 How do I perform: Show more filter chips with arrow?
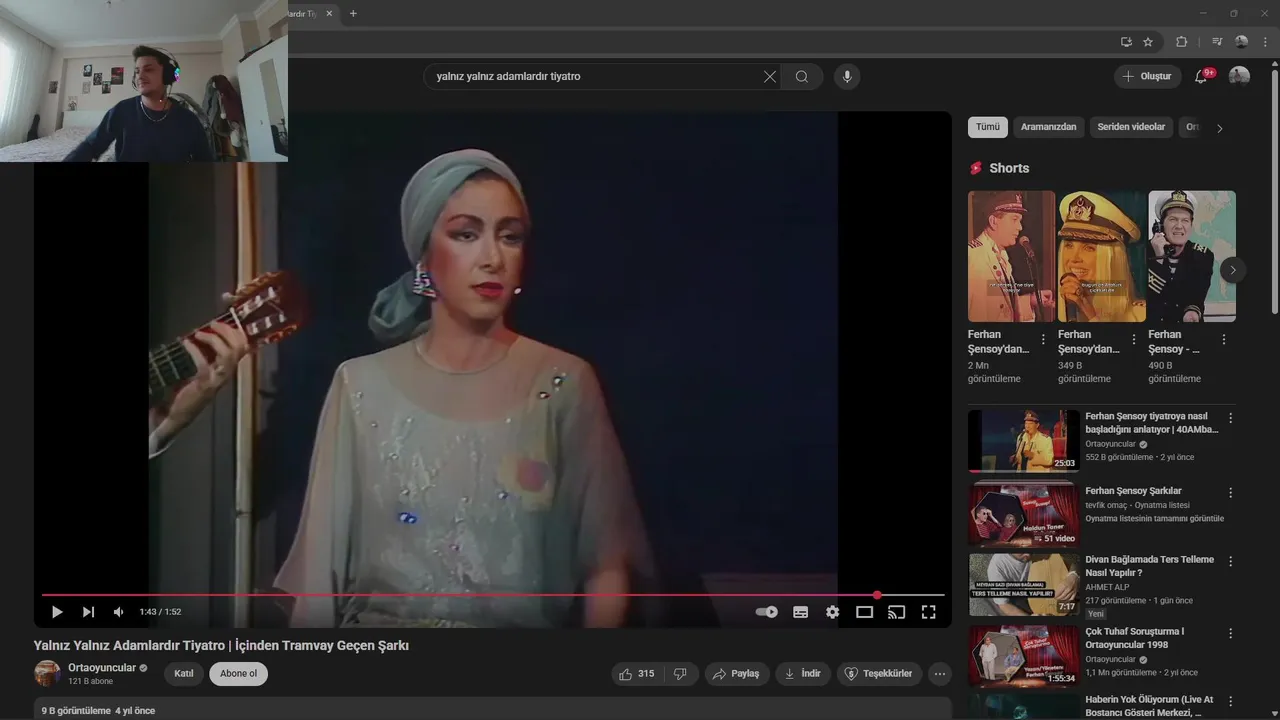click(1219, 128)
